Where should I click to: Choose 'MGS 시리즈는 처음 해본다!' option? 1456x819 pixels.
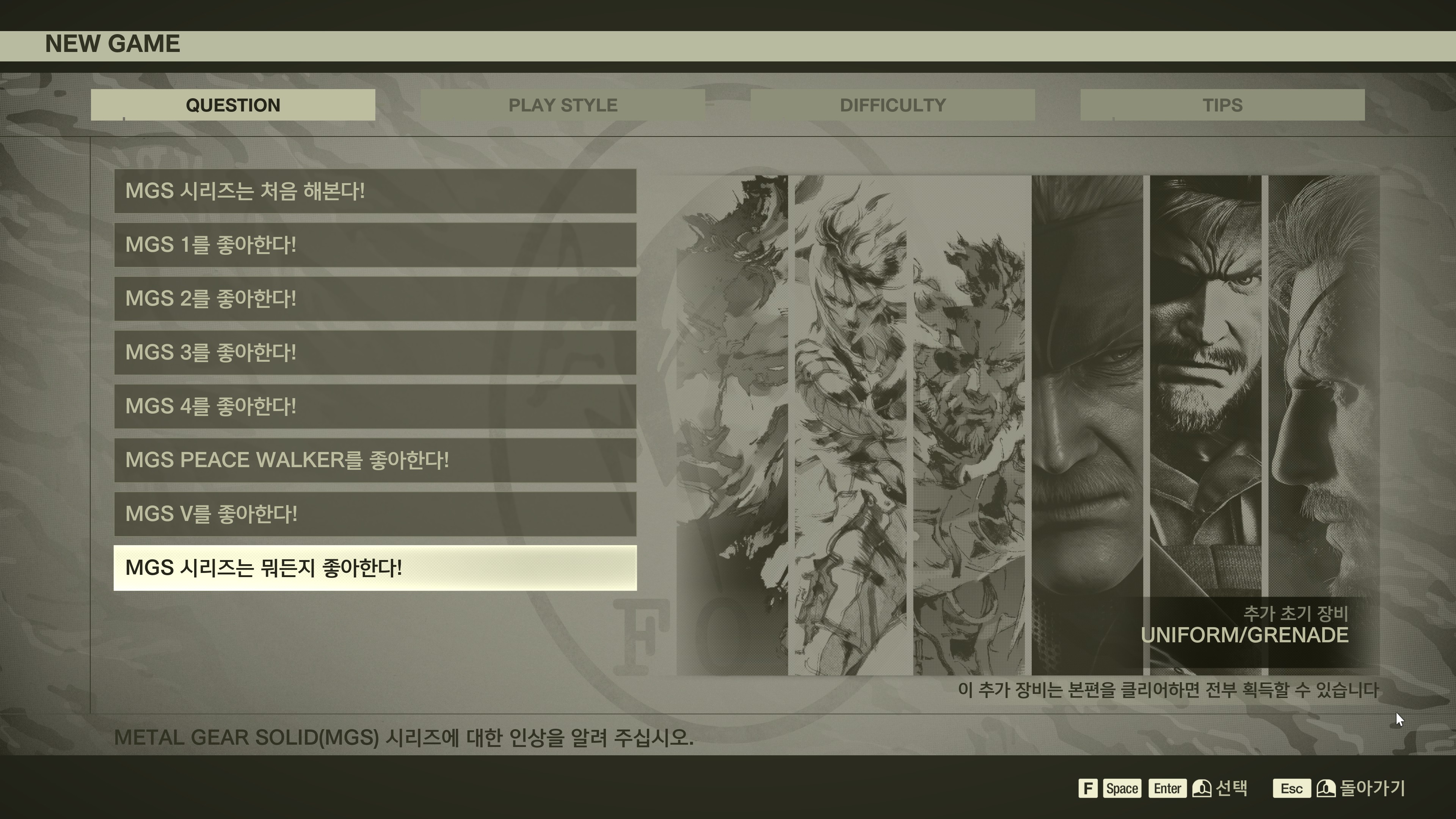[x=375, y=191]
